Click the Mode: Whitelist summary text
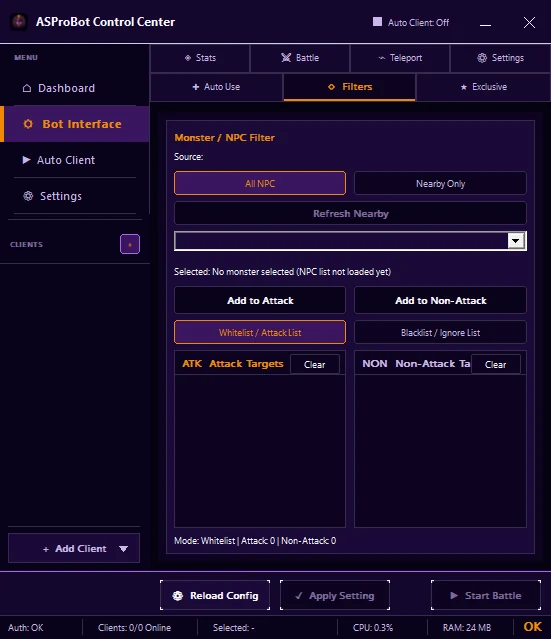551x639 pixels. [x=255, y=541]
